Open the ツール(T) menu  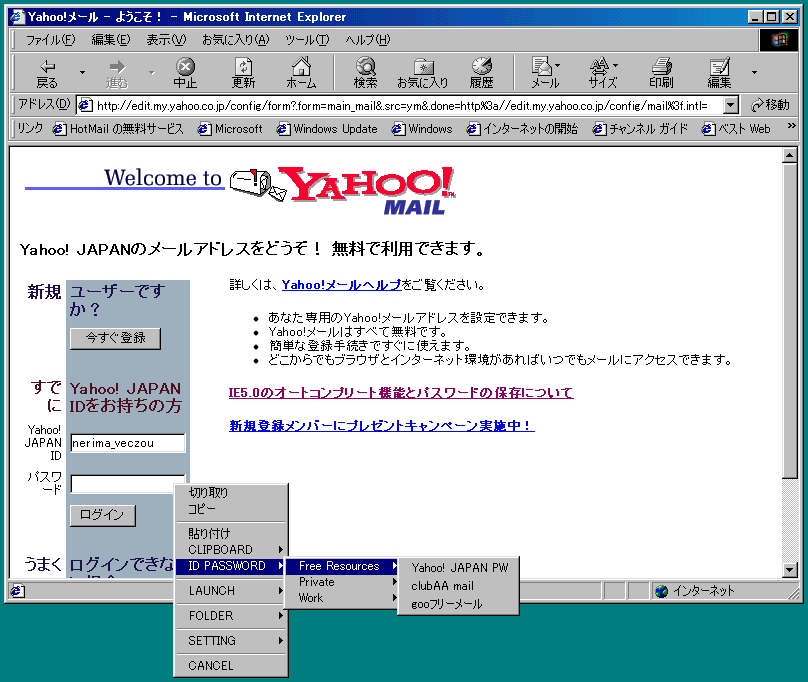307,40
